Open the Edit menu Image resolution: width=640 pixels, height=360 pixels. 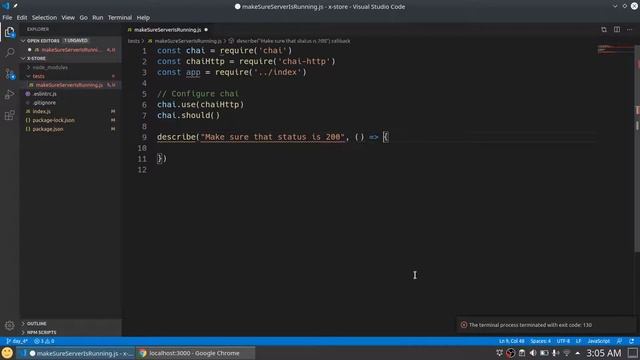tap(22, 18)
